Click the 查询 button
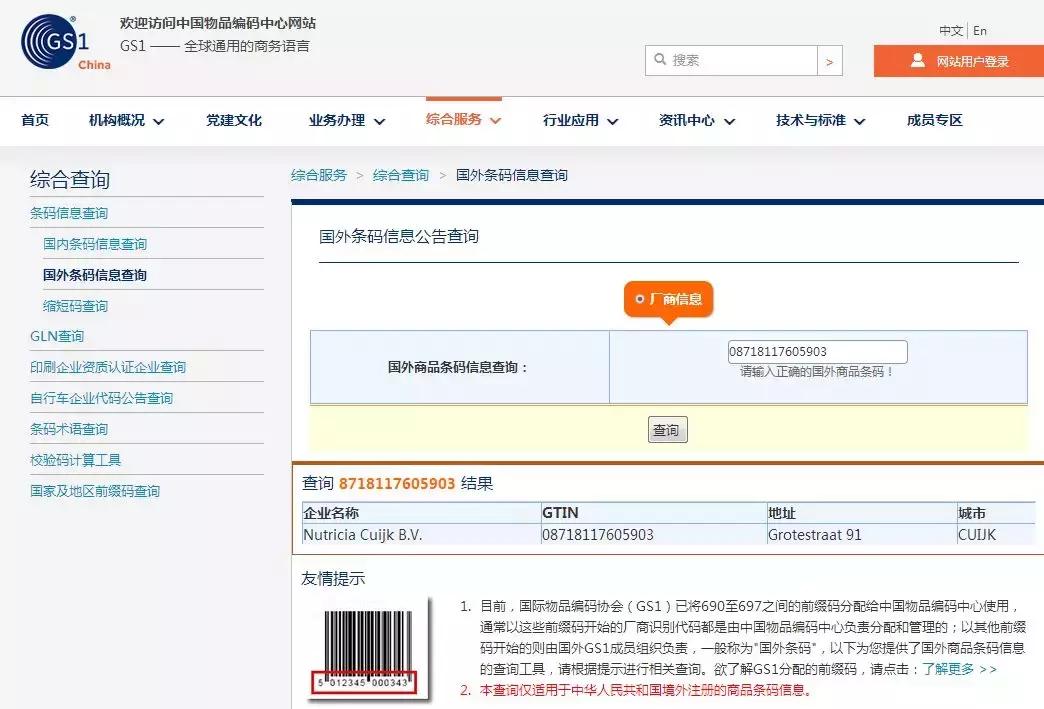The height and width of the screenshot is (709, 1044). pyautogui.click(x=666, y=429)
